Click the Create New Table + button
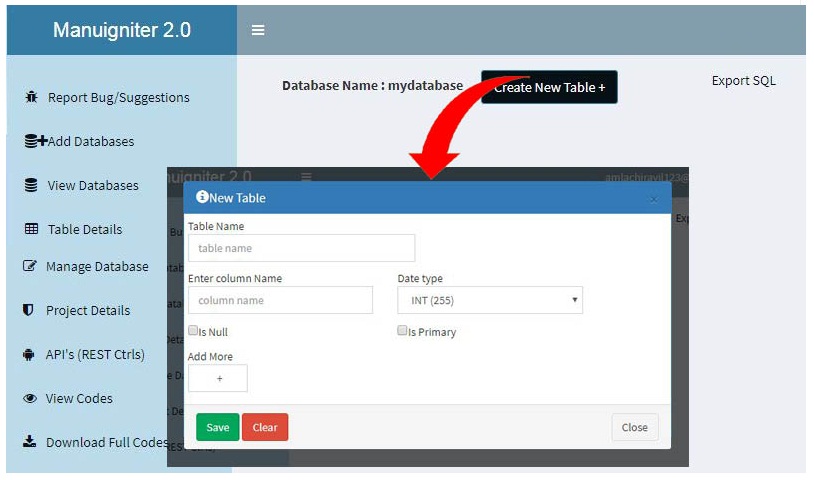This screenshot has height=480, width=814. (549, 87)
